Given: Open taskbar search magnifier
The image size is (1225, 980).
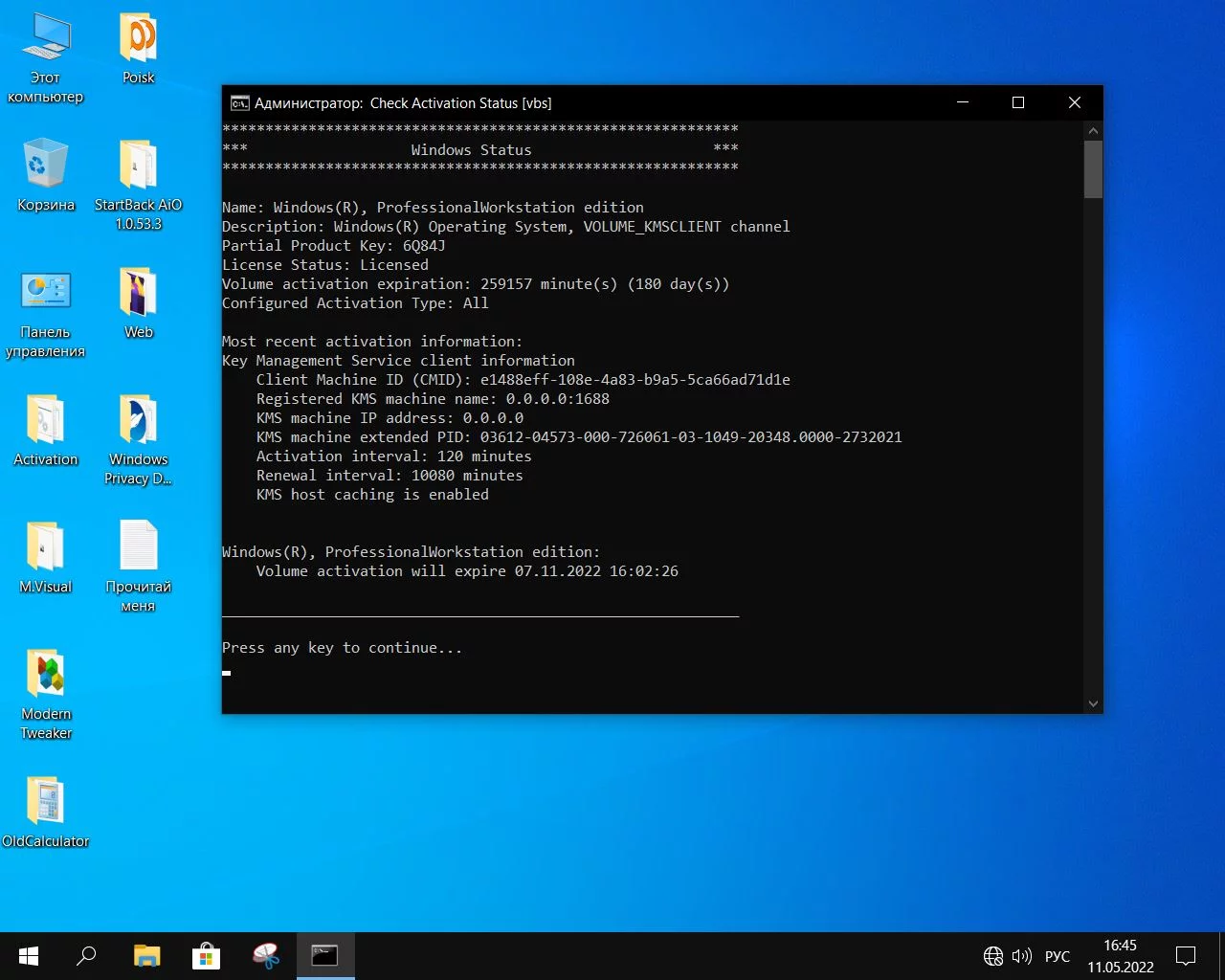Looking at the screenshot, I should click(x=87, y=956).
